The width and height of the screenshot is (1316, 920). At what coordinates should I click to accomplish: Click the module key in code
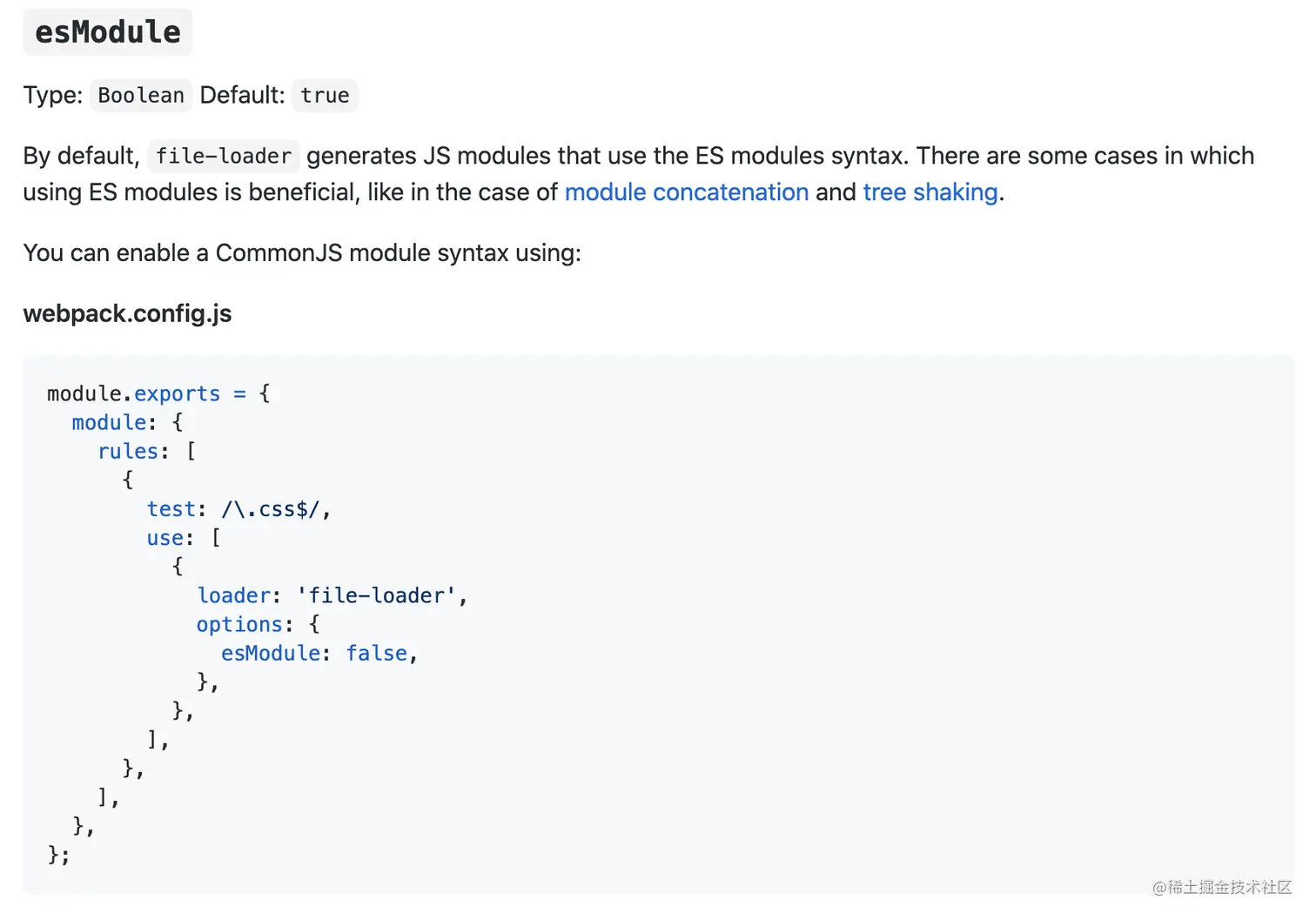pyautogui.click(x=109, y=423)
